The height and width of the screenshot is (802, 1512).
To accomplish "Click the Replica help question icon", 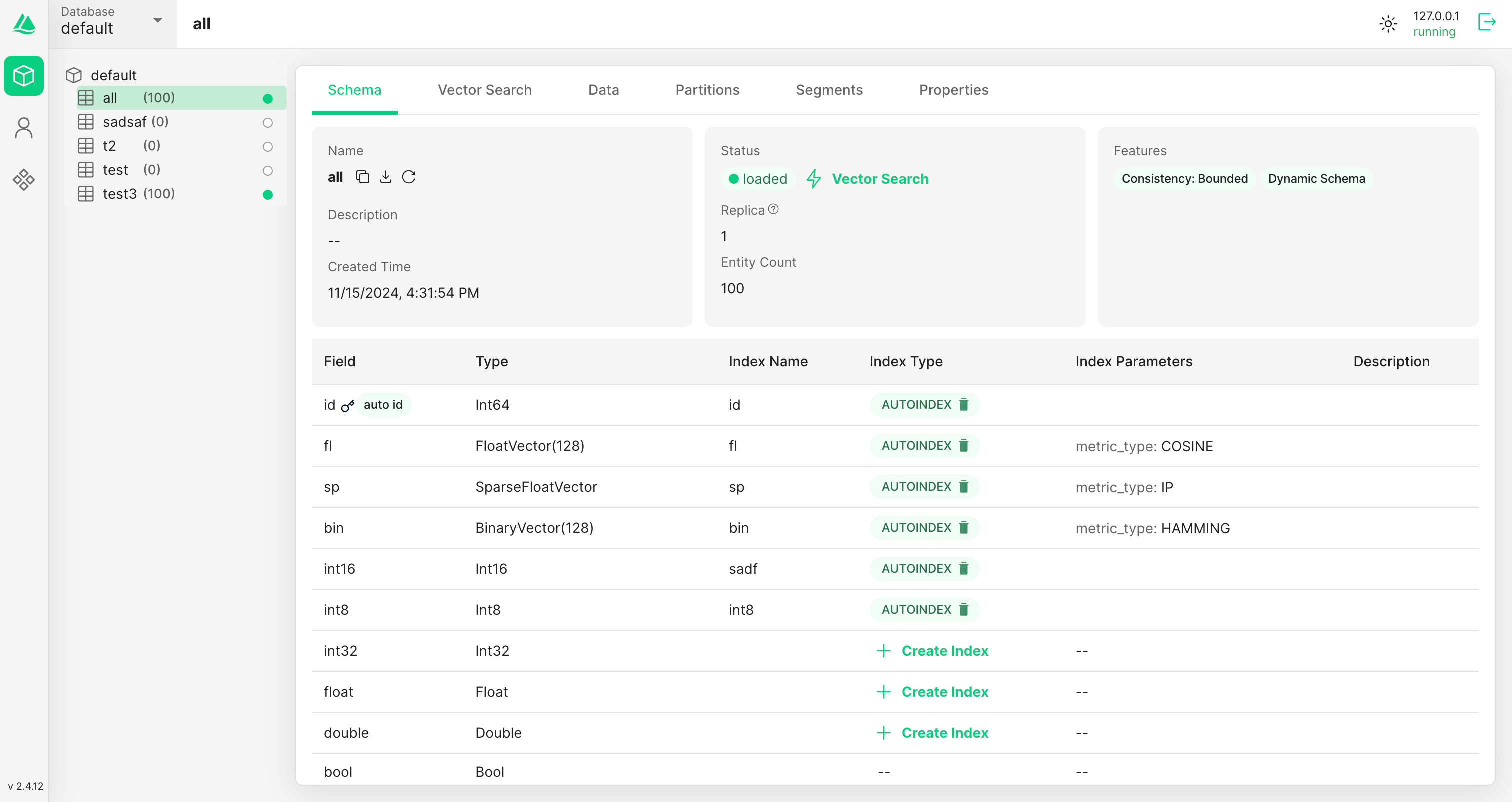I will pyautogui.click(x=773, y=209).
